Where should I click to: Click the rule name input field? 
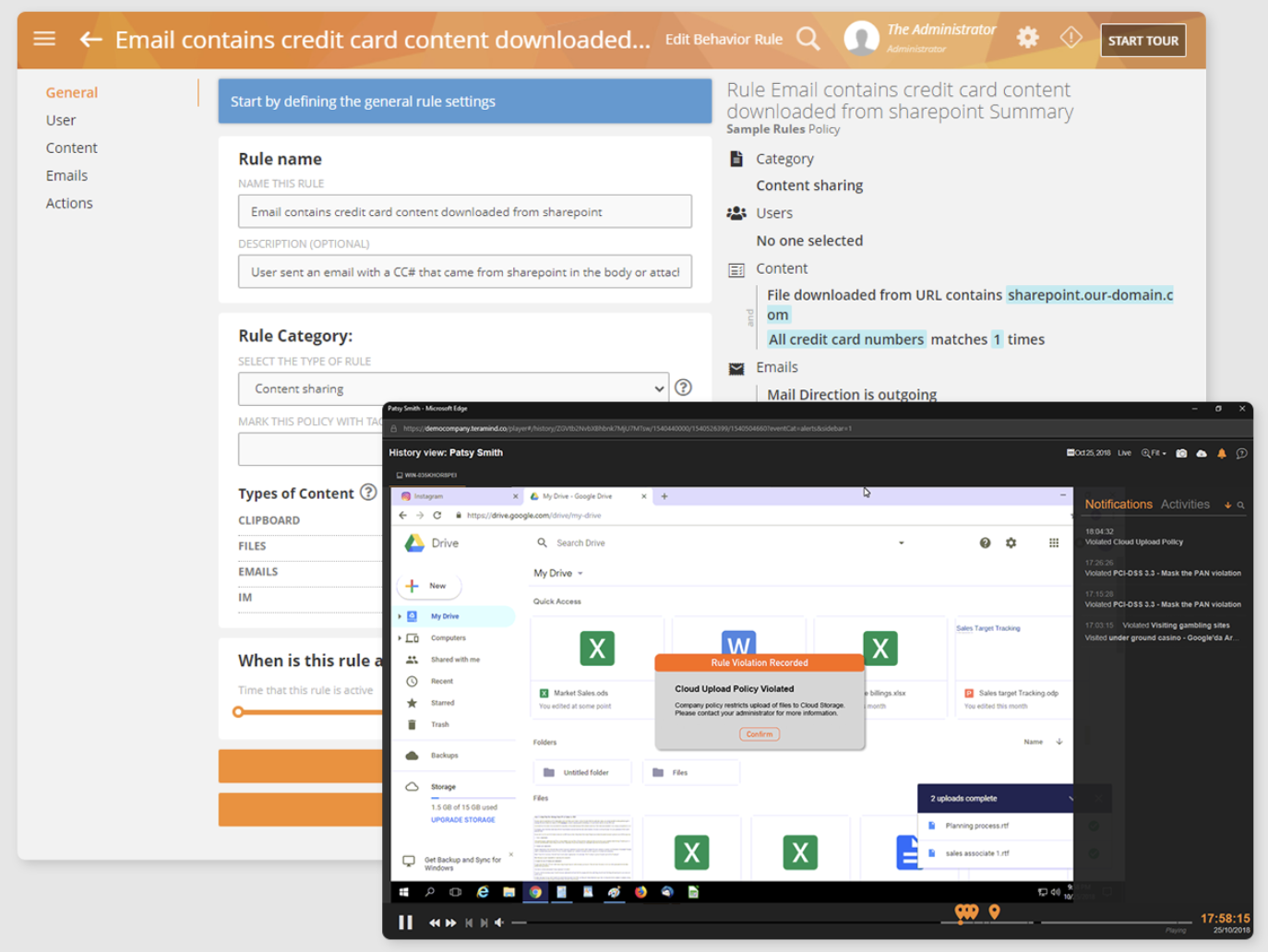click(x=464, y=211)
